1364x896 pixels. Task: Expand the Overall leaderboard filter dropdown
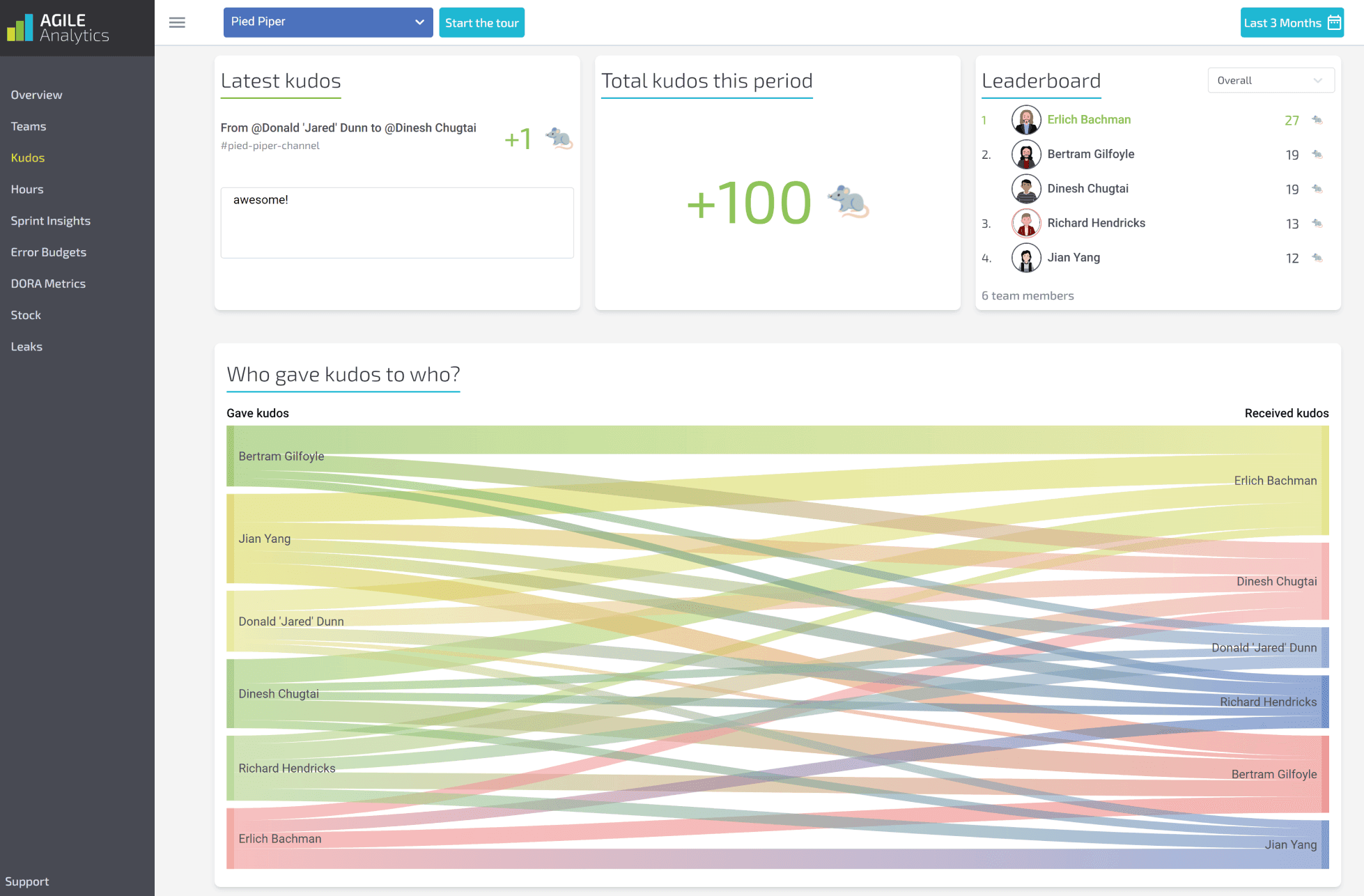(1271, 80)
